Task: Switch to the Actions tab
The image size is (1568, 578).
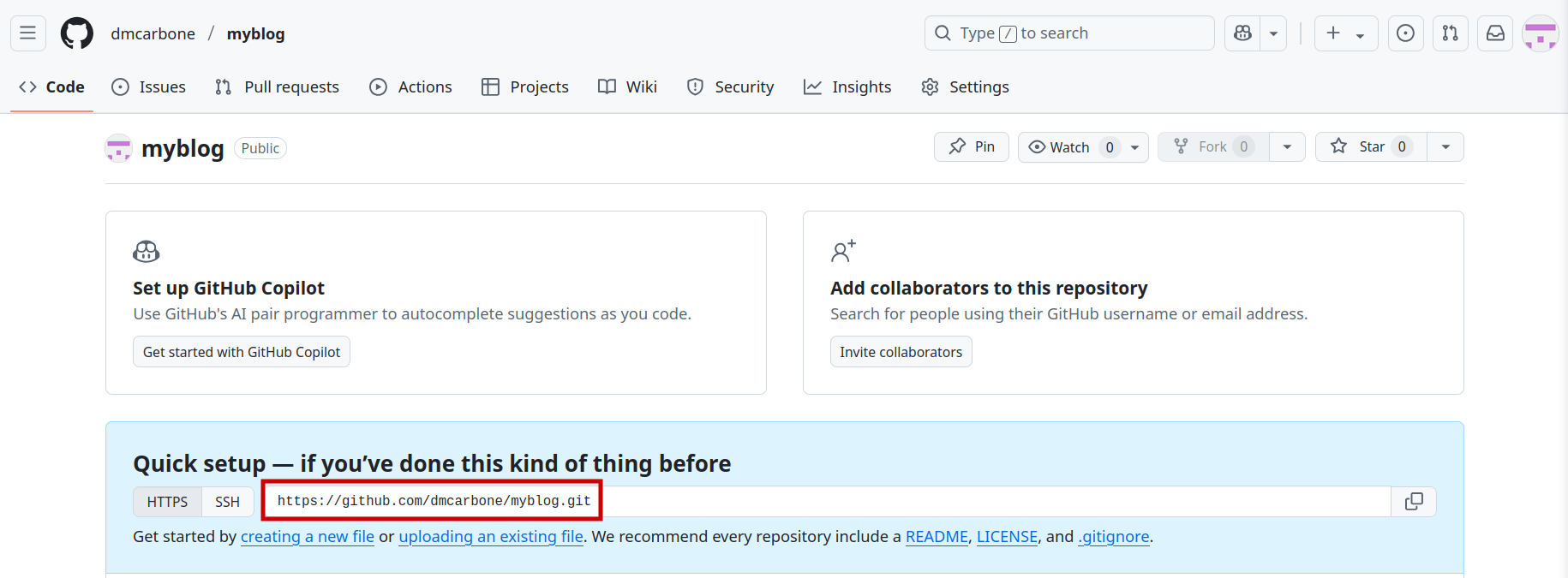Action: click(411, 86)
